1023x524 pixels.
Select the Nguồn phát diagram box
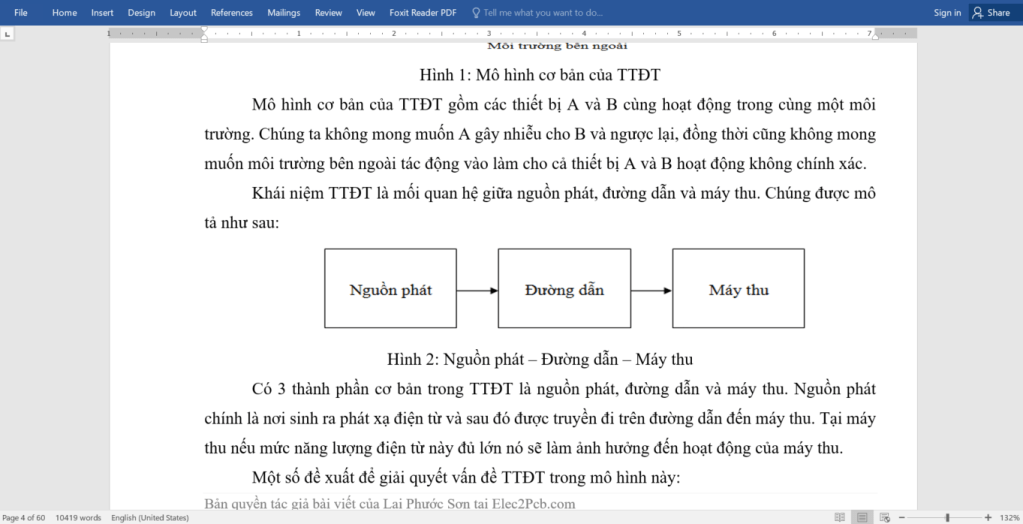point(390,289)
